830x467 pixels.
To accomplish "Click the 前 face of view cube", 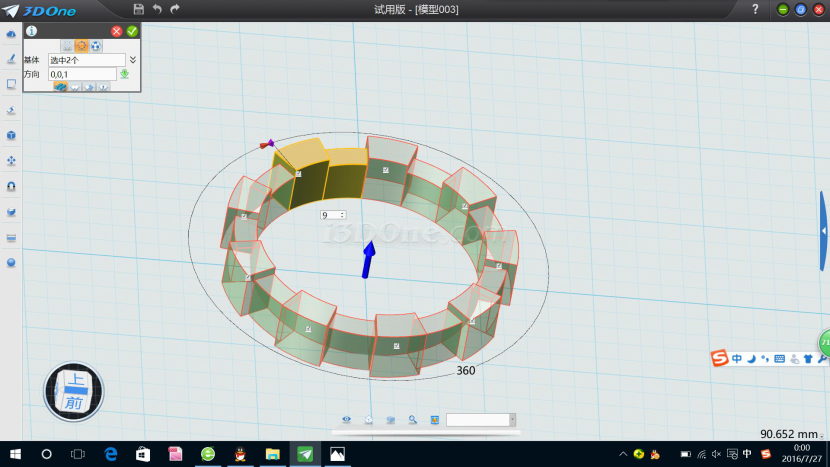I will point(74,402).
